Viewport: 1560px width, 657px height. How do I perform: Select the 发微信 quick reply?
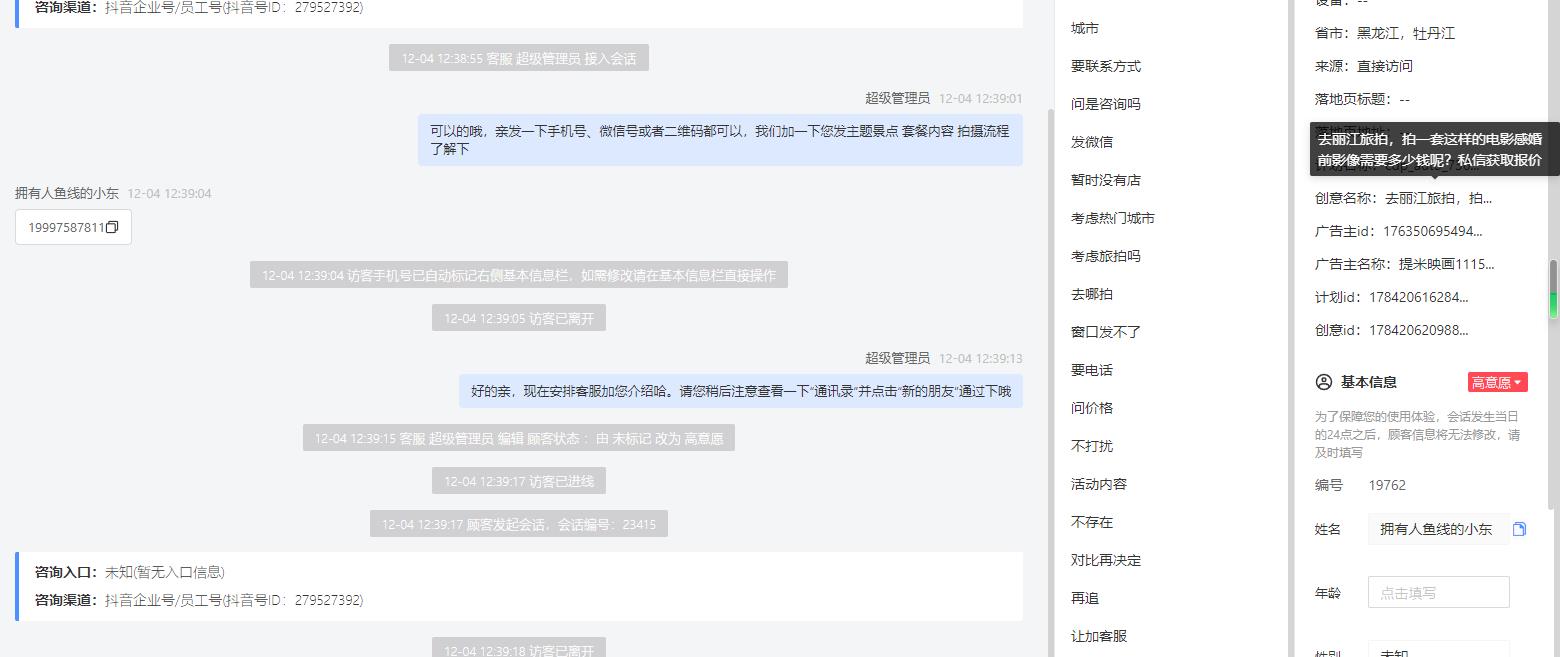1091,142
